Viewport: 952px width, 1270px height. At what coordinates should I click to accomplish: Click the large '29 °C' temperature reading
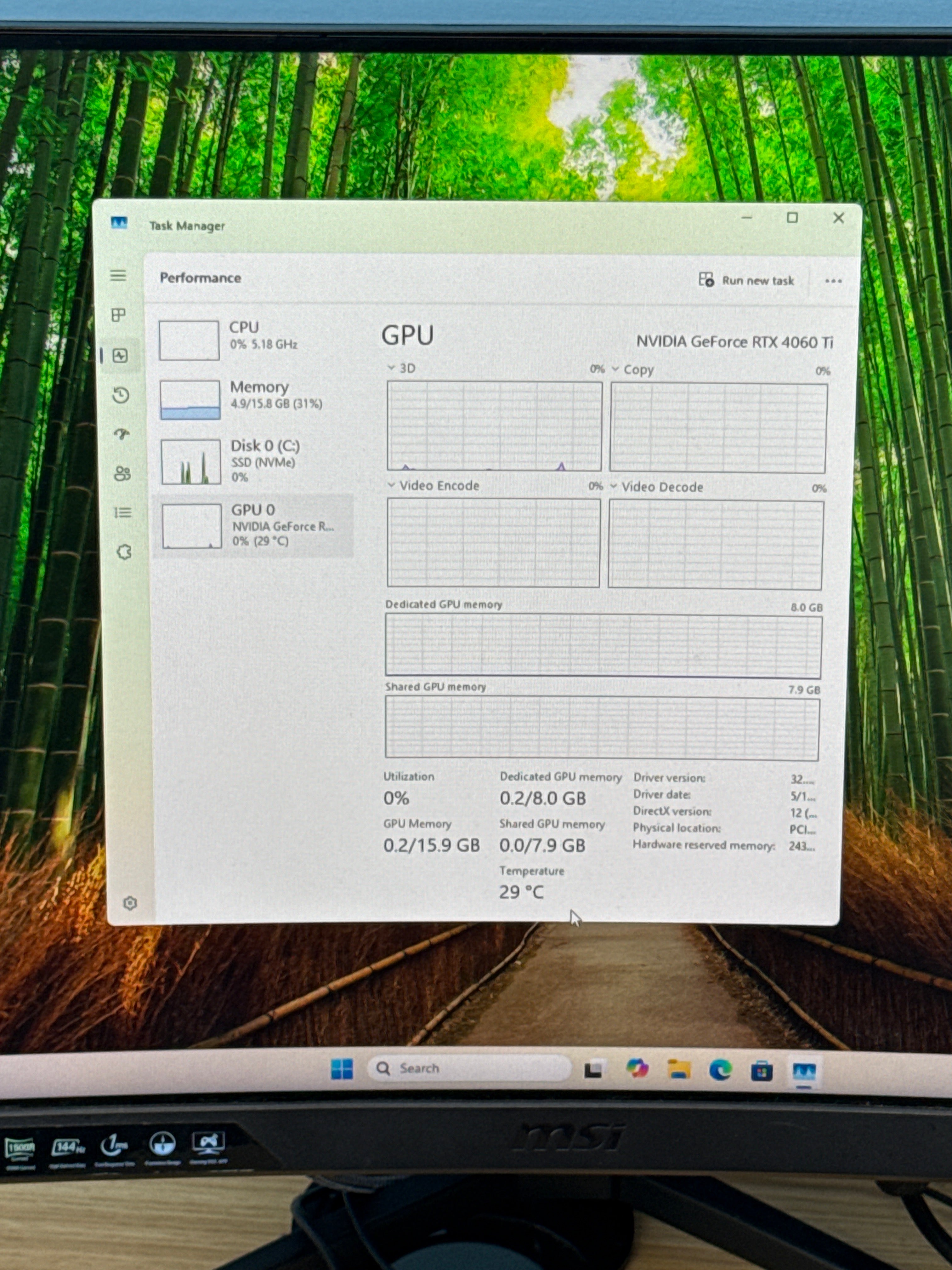pos(521,892)
